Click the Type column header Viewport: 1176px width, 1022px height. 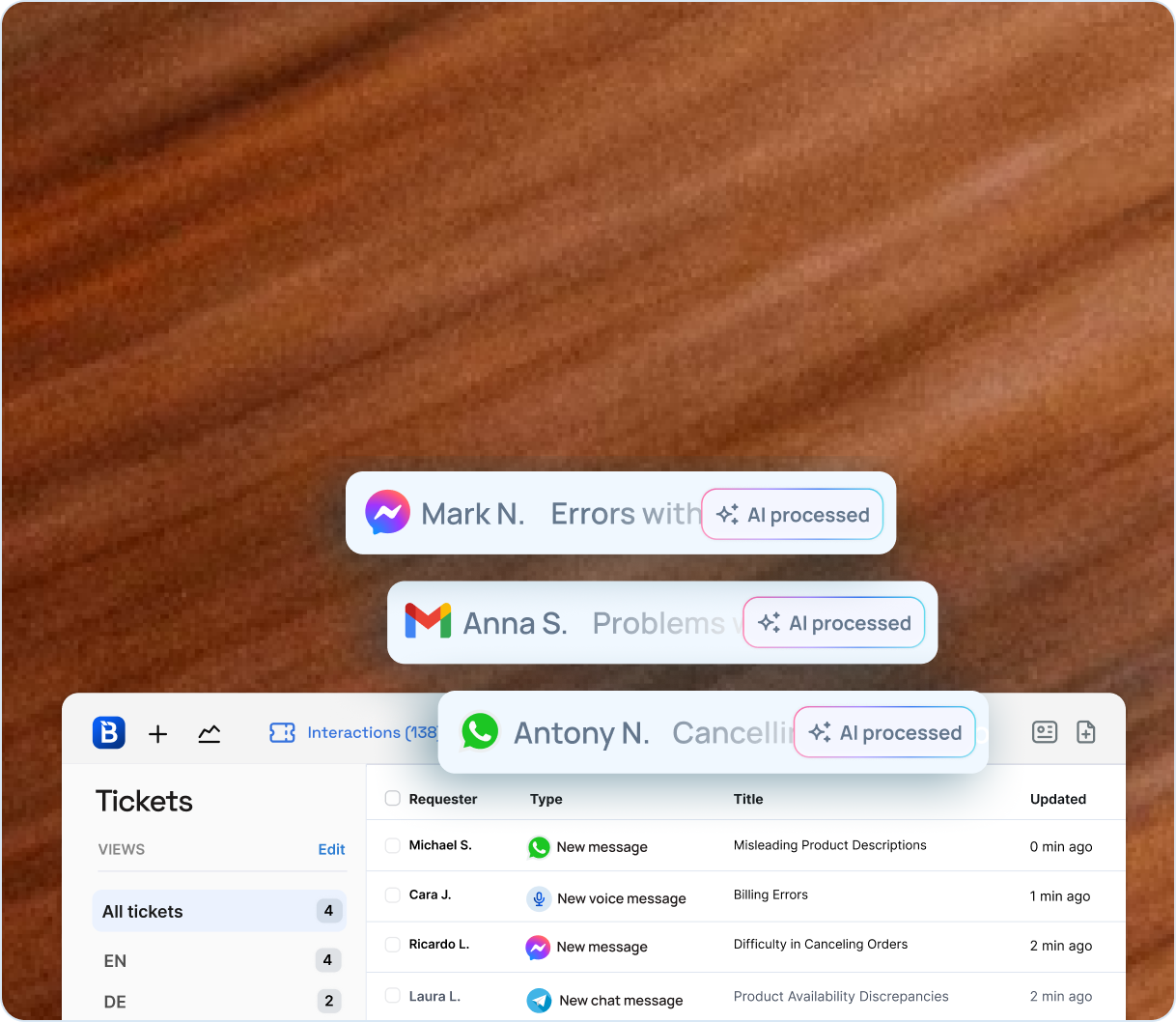click(546, 799)
